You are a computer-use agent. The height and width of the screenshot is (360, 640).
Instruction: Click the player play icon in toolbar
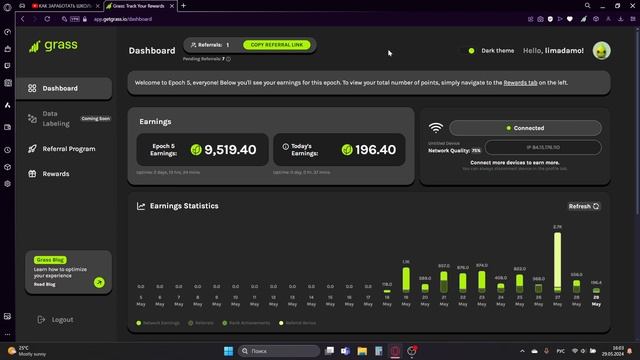pos(560,19)
